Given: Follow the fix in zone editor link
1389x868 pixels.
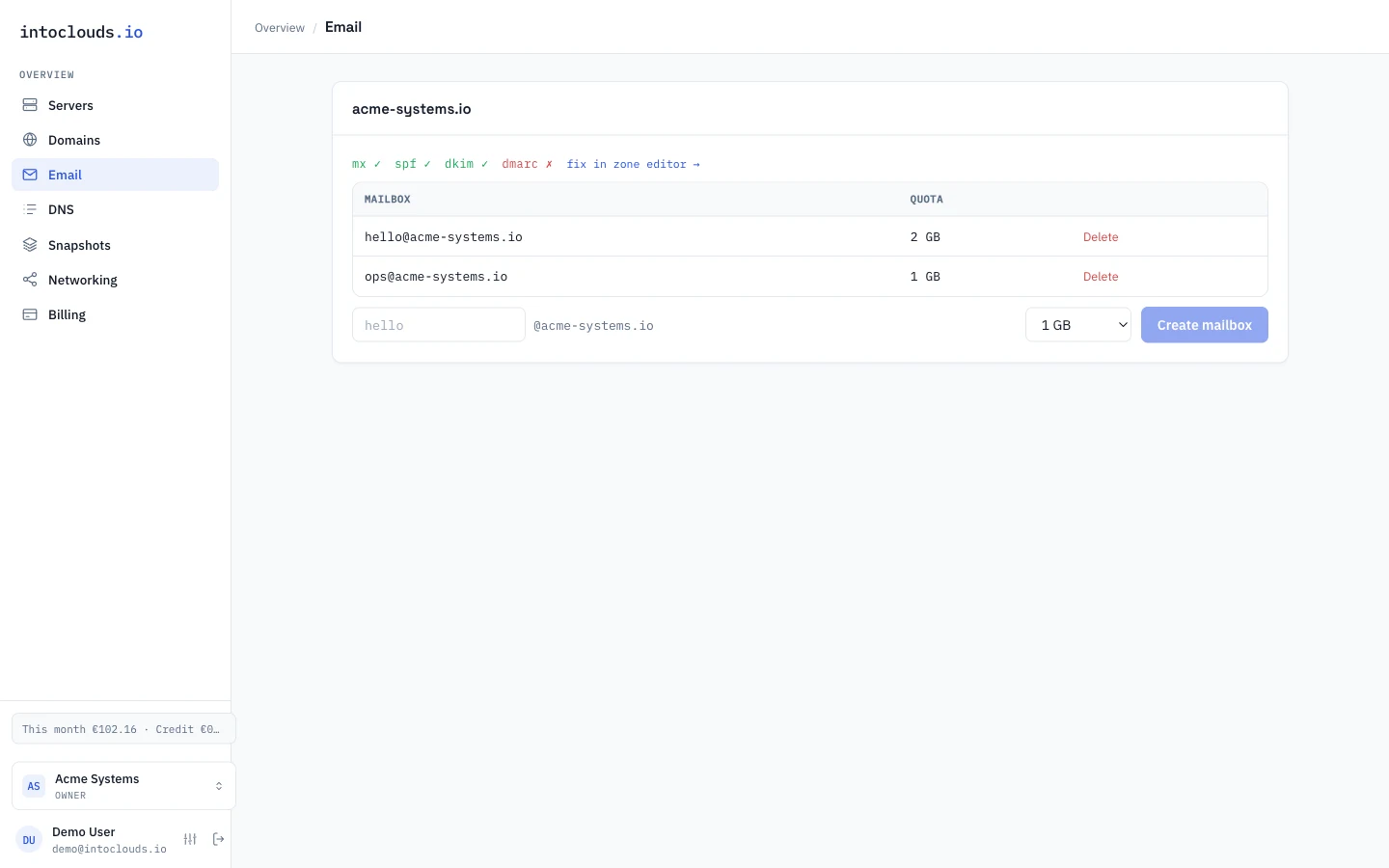Looking at the screenshot, I should click(x=633, y=164).
